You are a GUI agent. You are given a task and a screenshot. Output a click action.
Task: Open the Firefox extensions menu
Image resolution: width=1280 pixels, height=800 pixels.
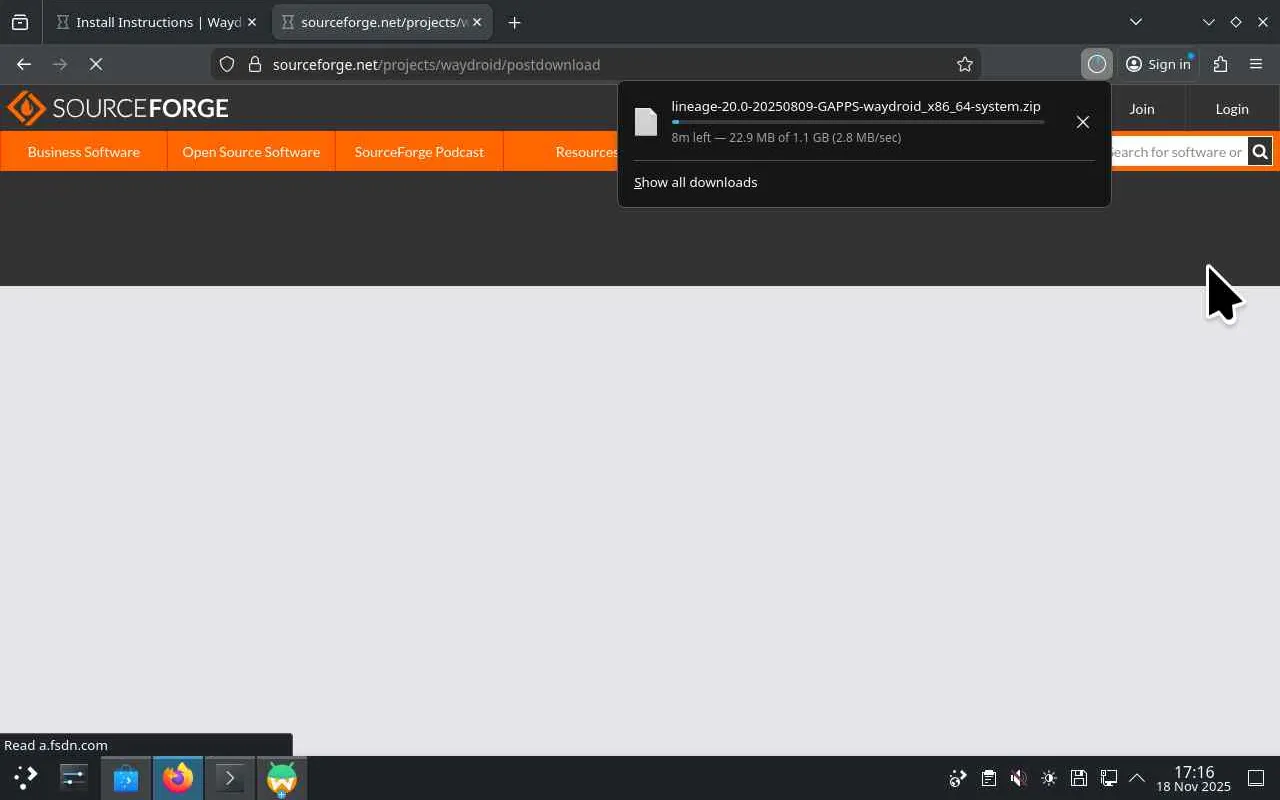[x=1220, y=64]
